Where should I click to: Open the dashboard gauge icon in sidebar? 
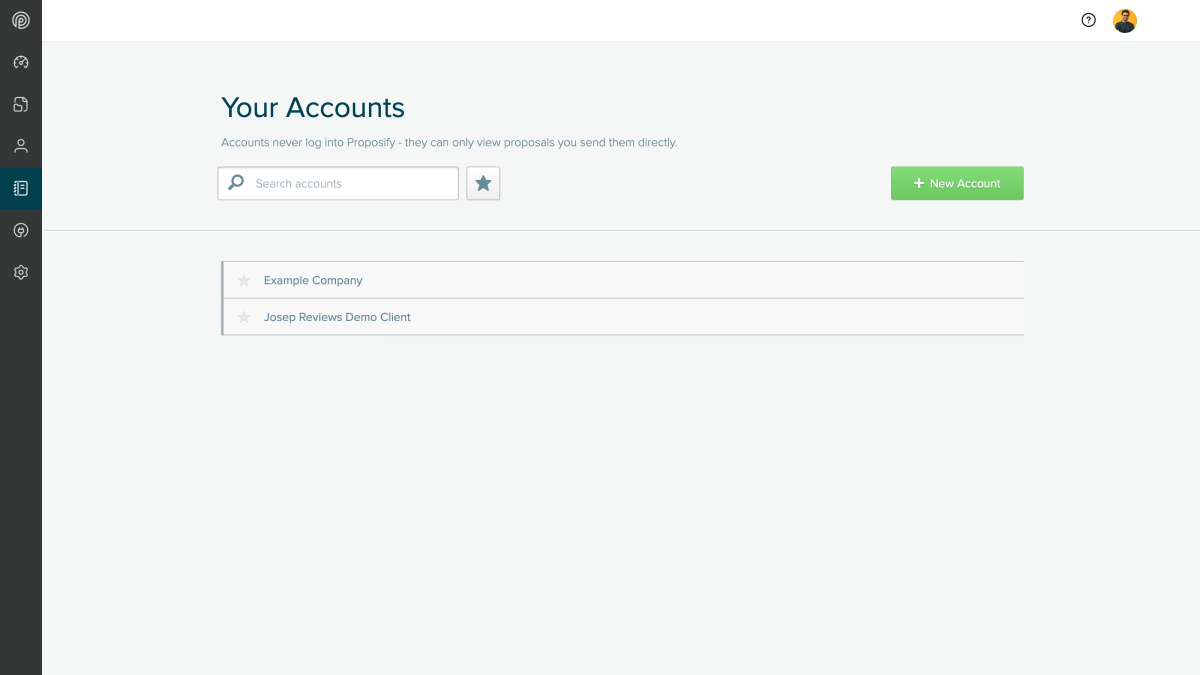click(21, 62)
